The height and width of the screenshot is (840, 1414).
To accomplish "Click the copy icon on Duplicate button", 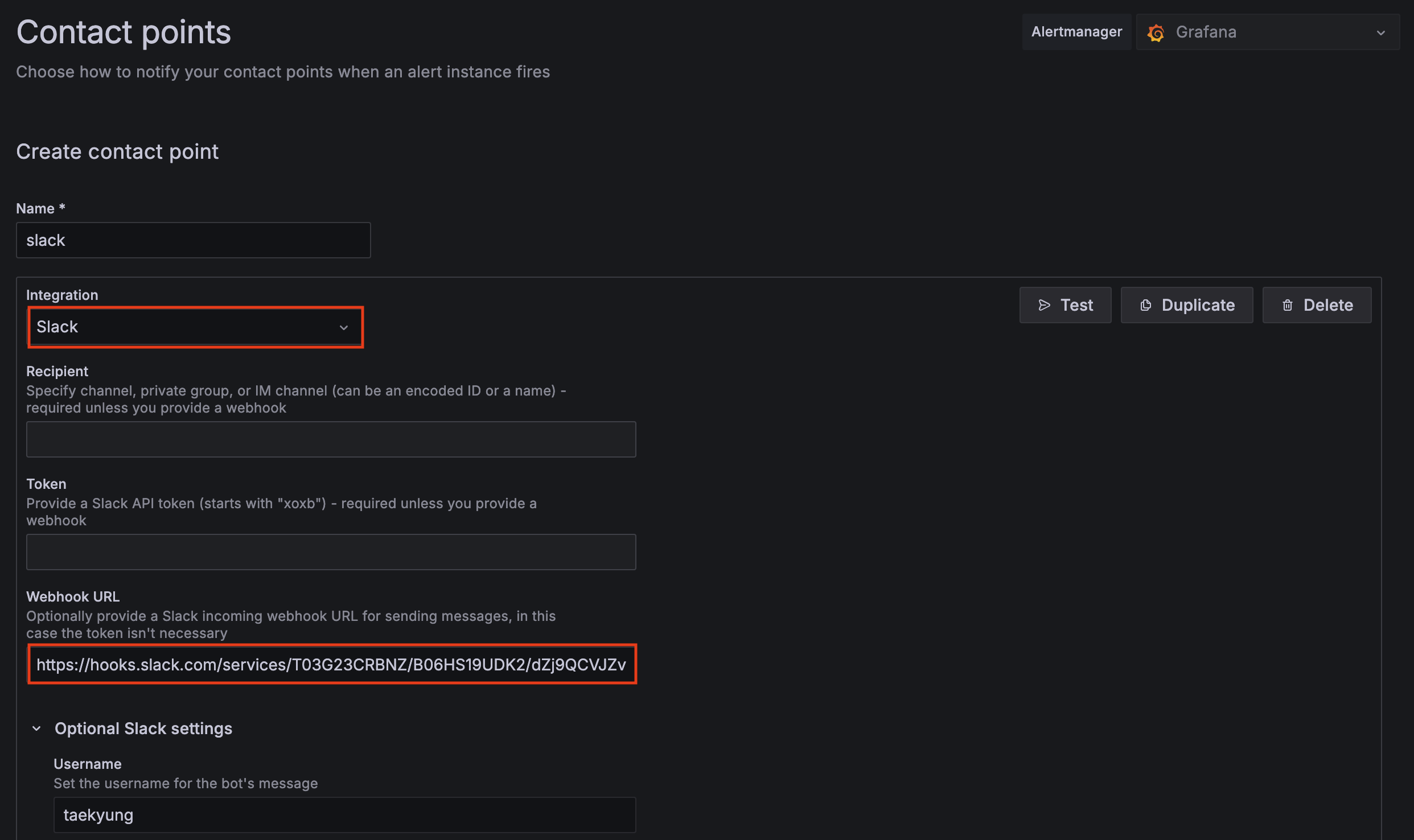I will click(x=1146, y=306).
